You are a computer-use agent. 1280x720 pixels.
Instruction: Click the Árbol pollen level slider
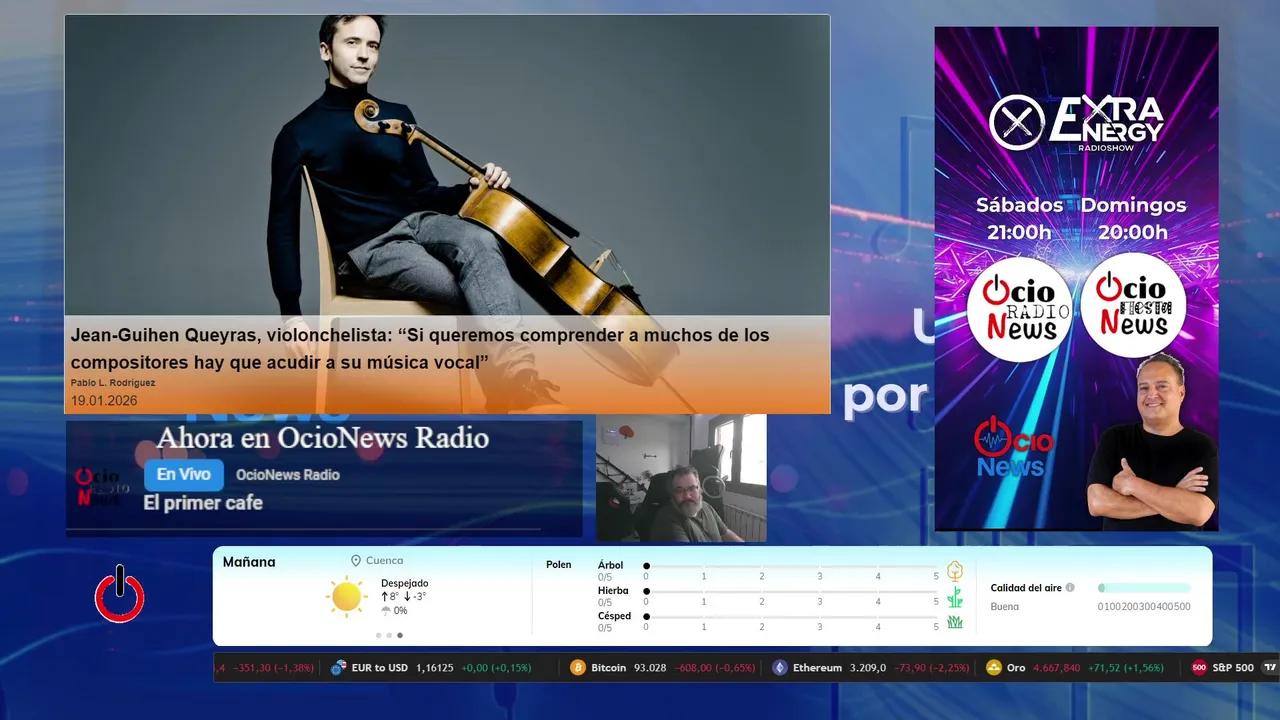tap(792, 566)
